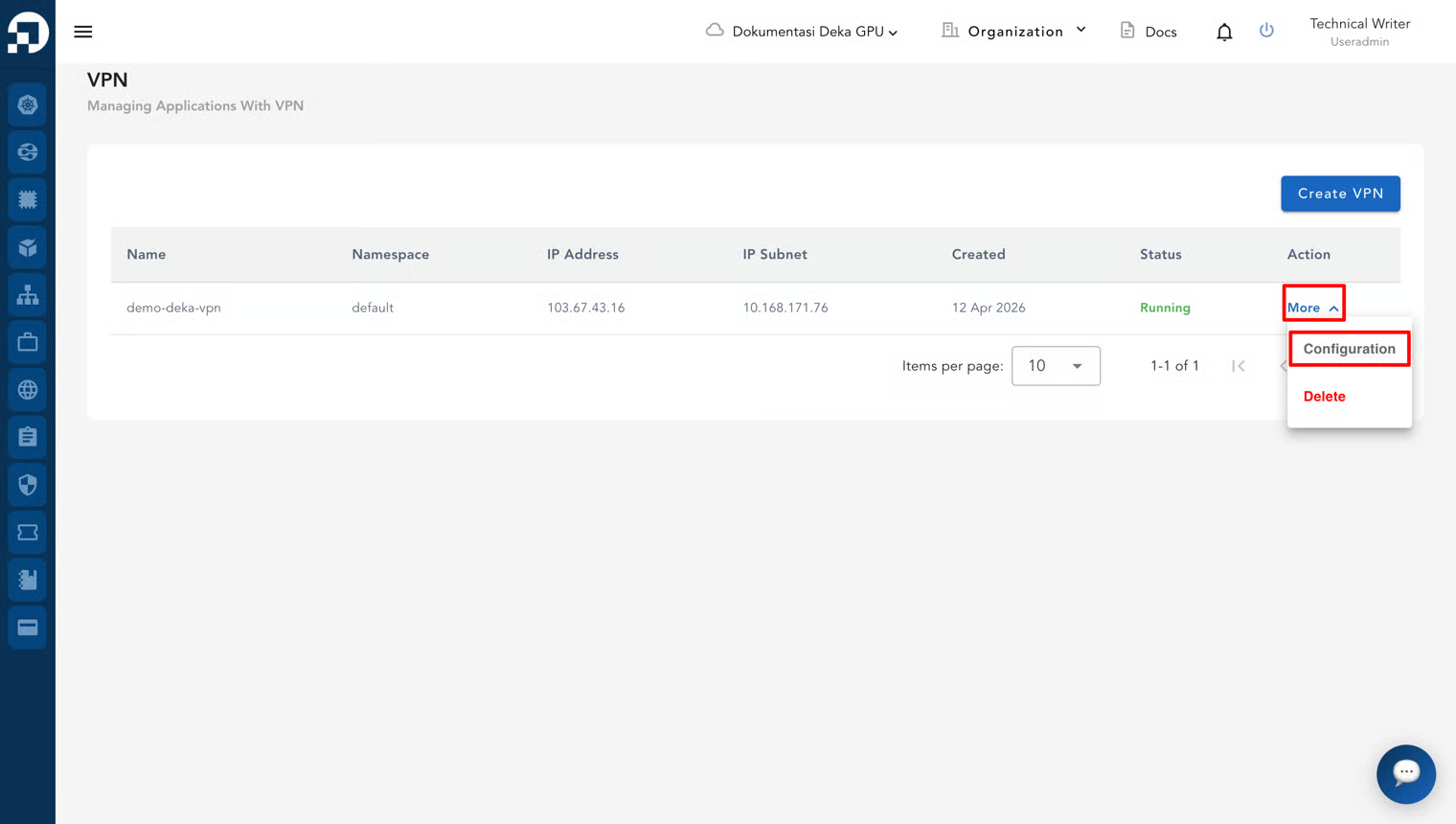
Task: Choose Configuration from the action menu
Action: pyautogui.click(x=1349, y=349)
